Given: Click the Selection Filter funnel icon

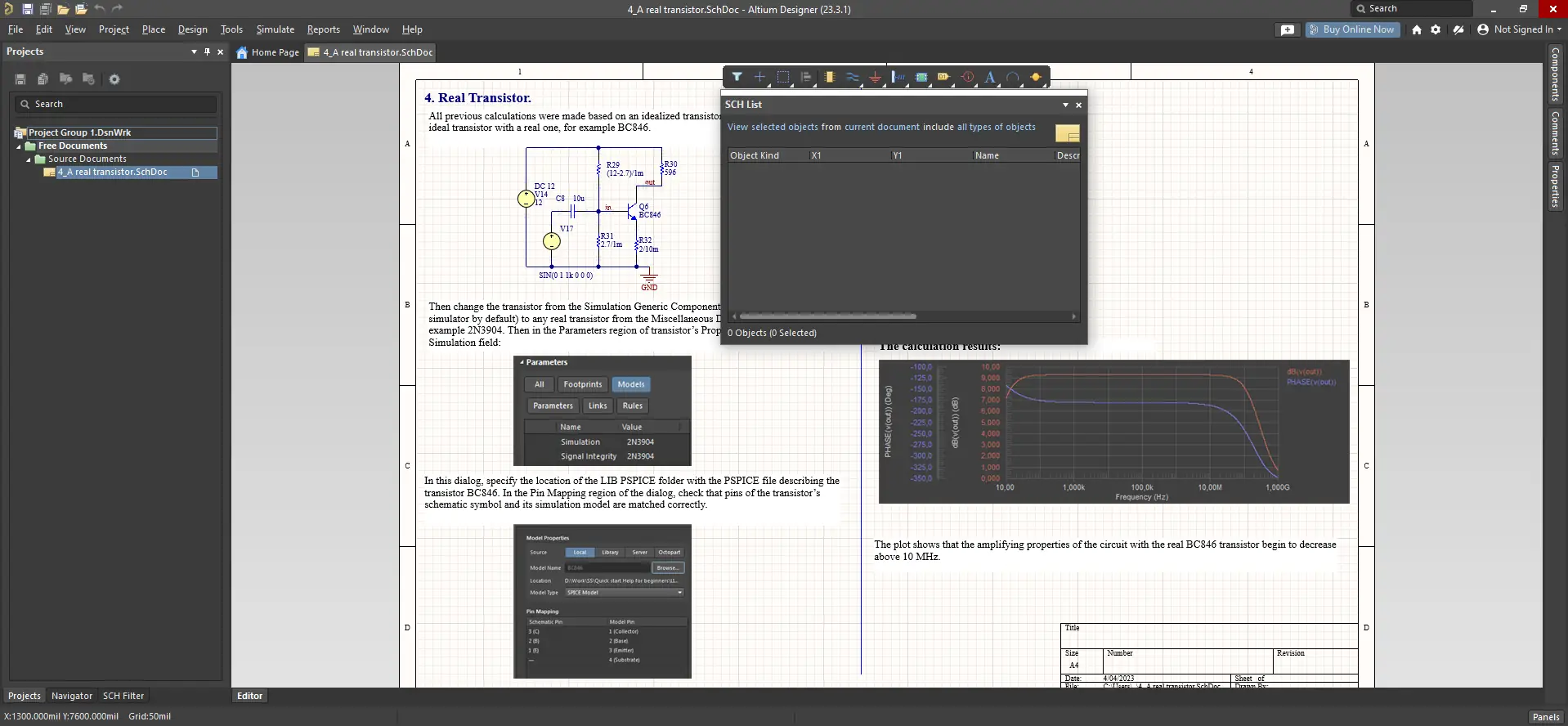Looking at the screenshot, I should pos(737,77).
